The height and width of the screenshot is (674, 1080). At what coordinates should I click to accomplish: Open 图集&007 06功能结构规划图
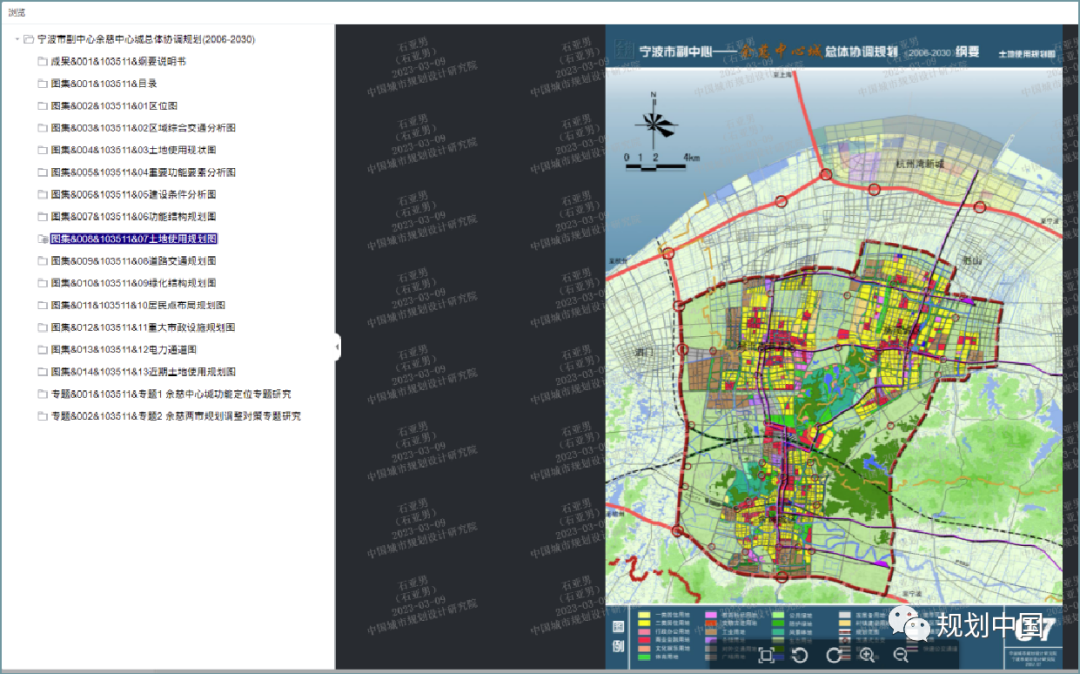coord(134,216)
